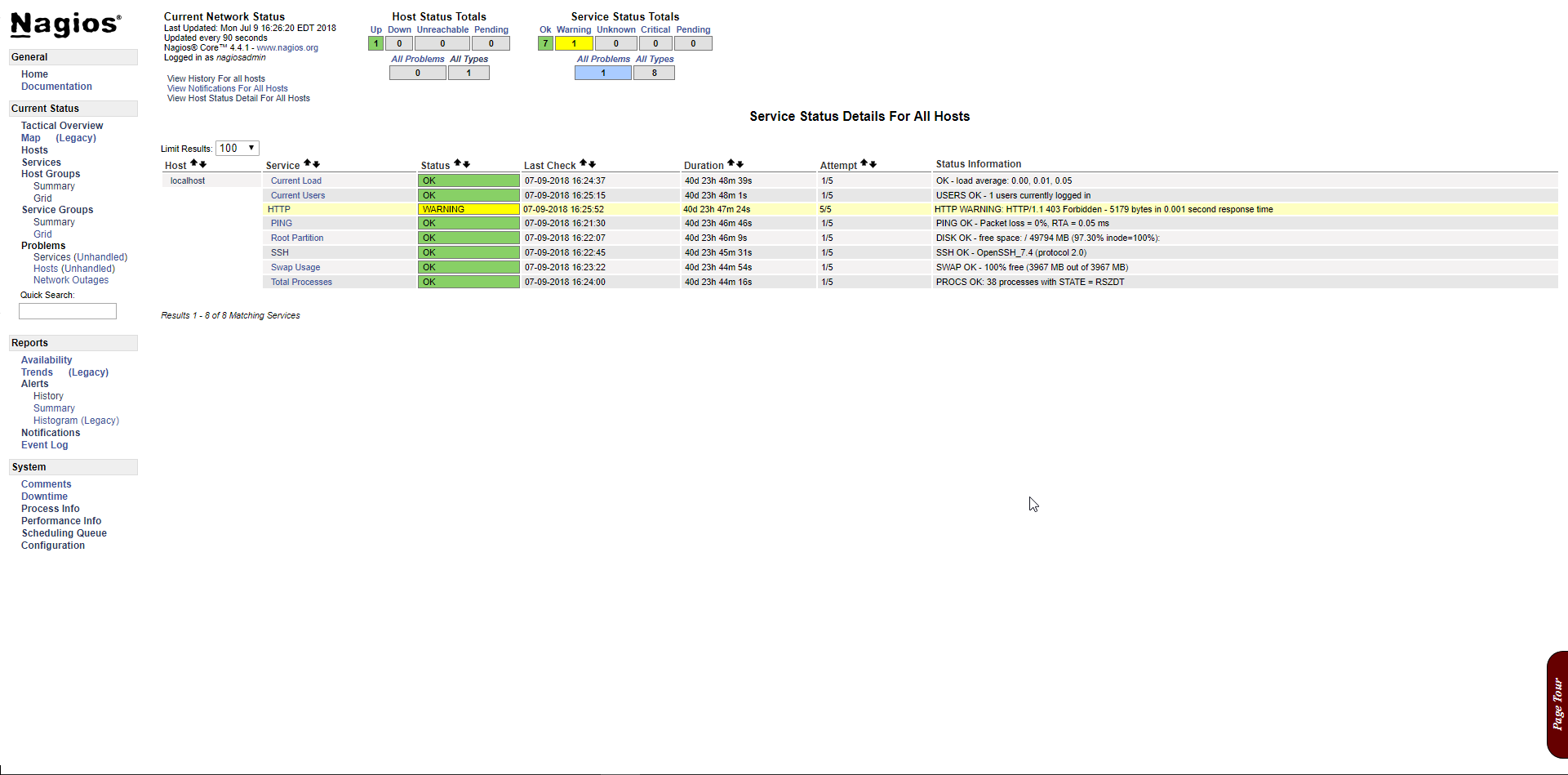The height and width of the screenshot is (775, 1568).
Task: Open the Limit Results dropdown
Action: coord(238,148)
